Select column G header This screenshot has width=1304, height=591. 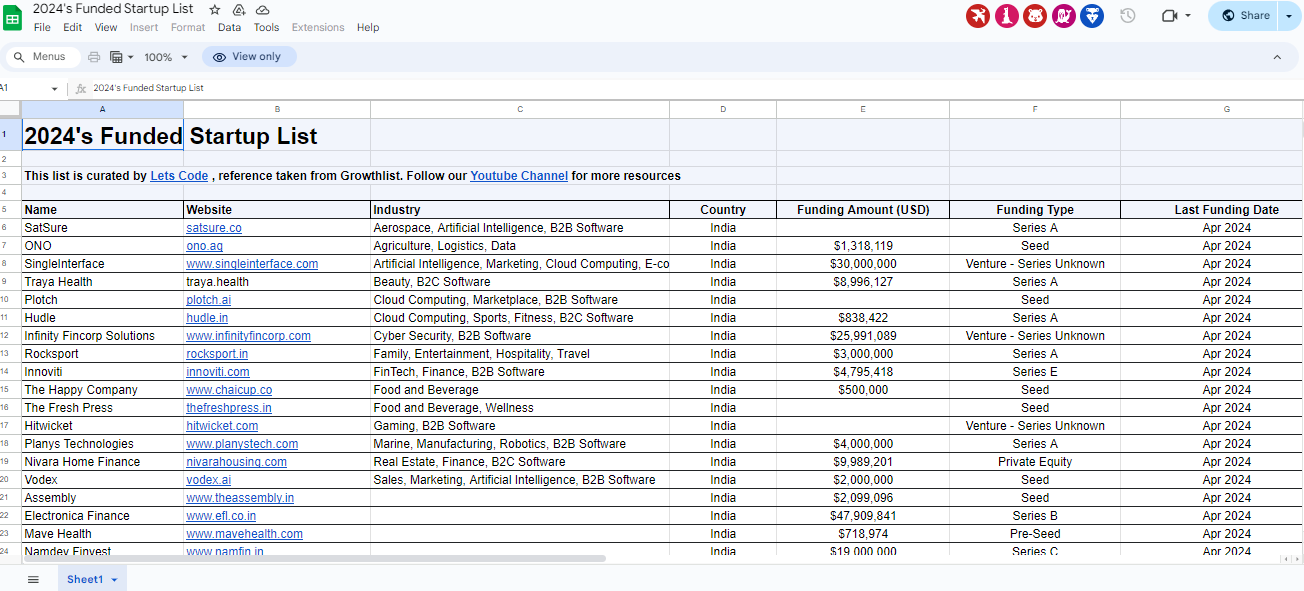(x=1226, y=109)
